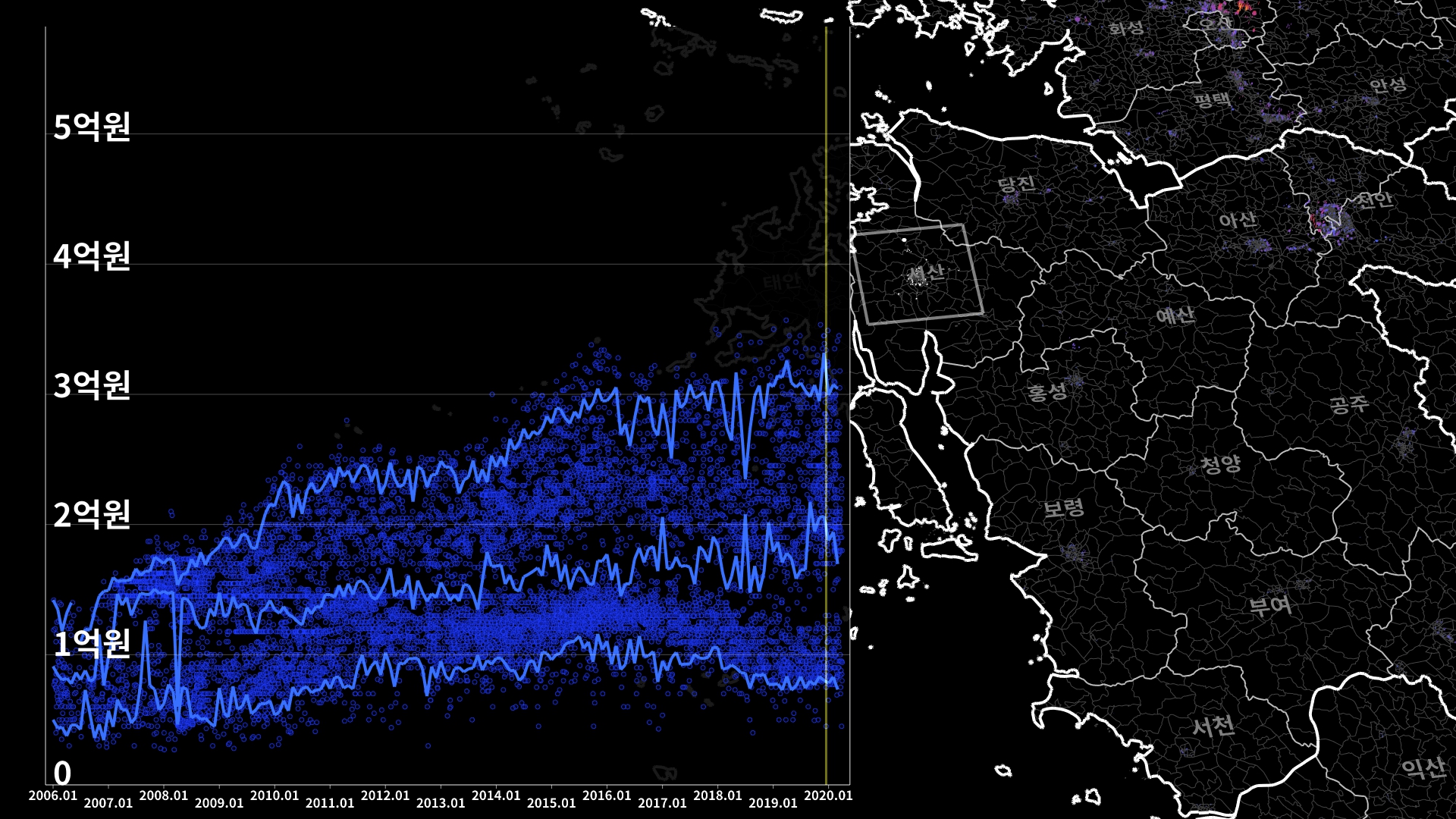Click the 5억원 price axis label

click(92, 127)
